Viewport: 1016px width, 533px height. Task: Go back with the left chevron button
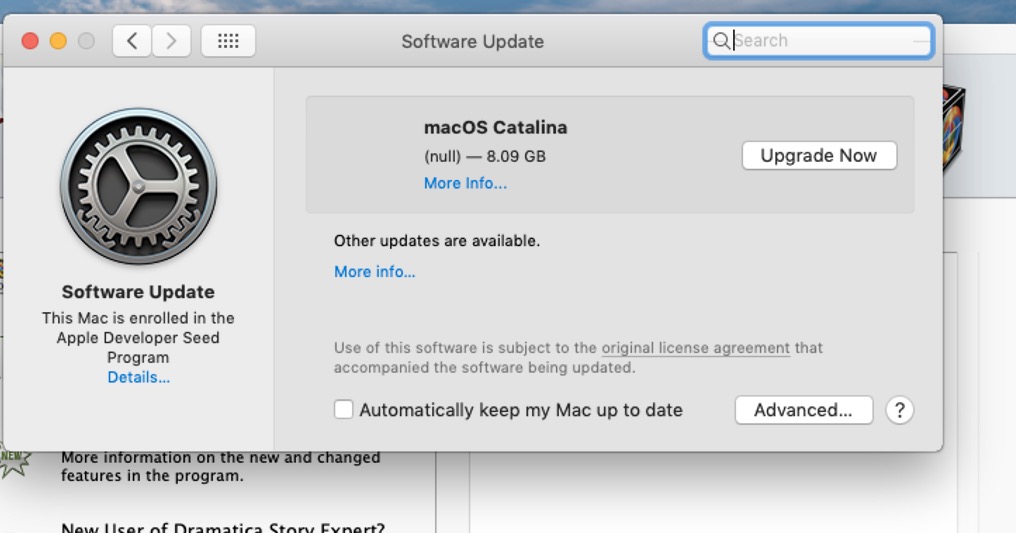tap(132, 41)
